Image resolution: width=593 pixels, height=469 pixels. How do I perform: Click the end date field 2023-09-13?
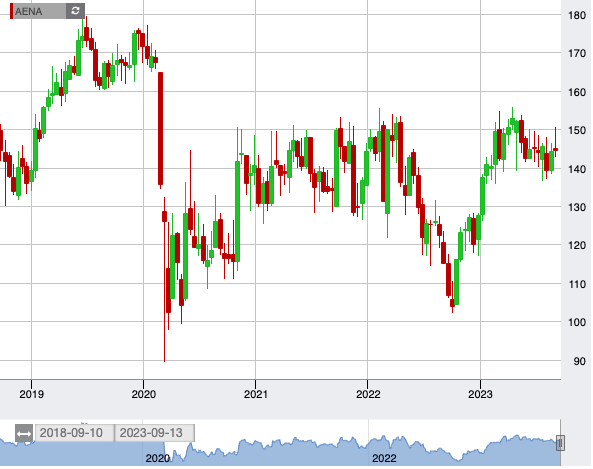point(154,433)
